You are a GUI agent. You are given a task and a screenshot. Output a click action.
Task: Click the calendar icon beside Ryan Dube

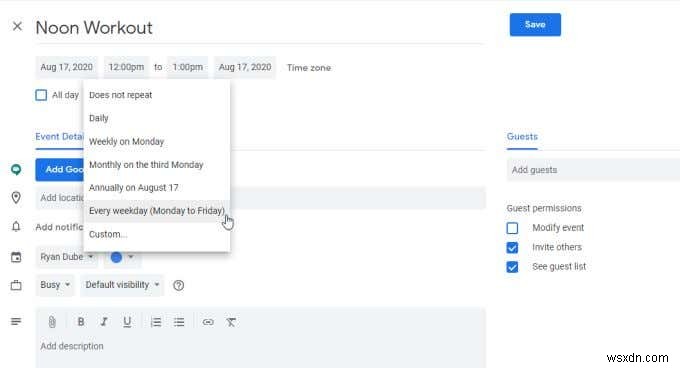(x=16, y=257)
